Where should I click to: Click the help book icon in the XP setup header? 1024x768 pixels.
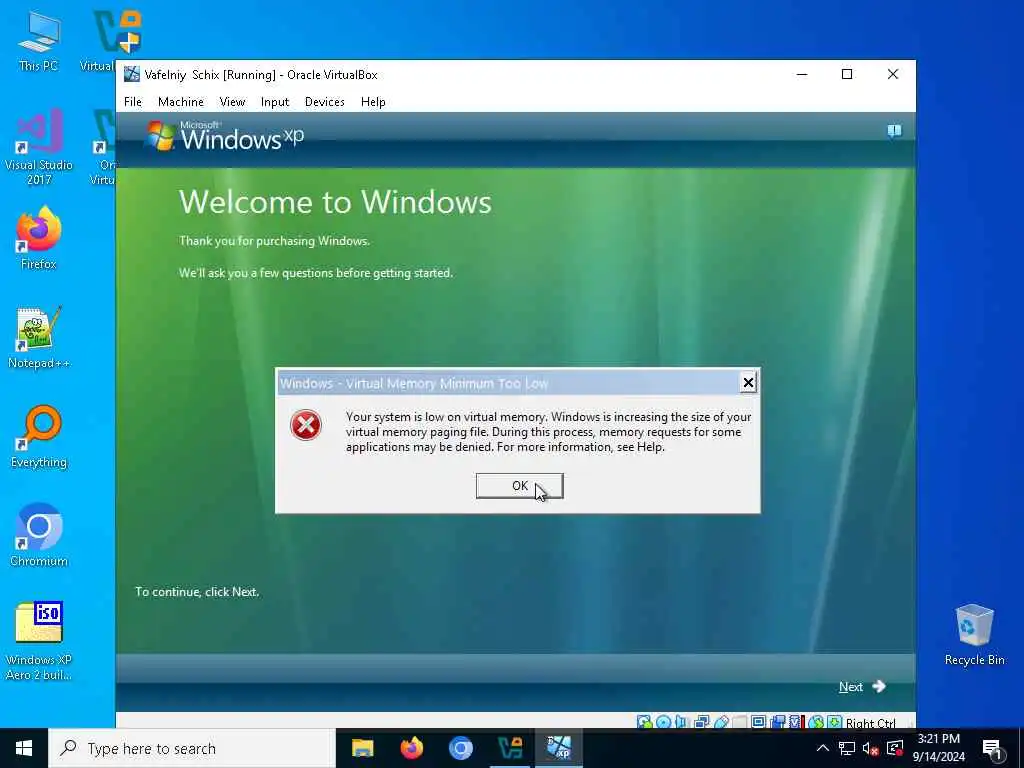(x=894, y=131)
